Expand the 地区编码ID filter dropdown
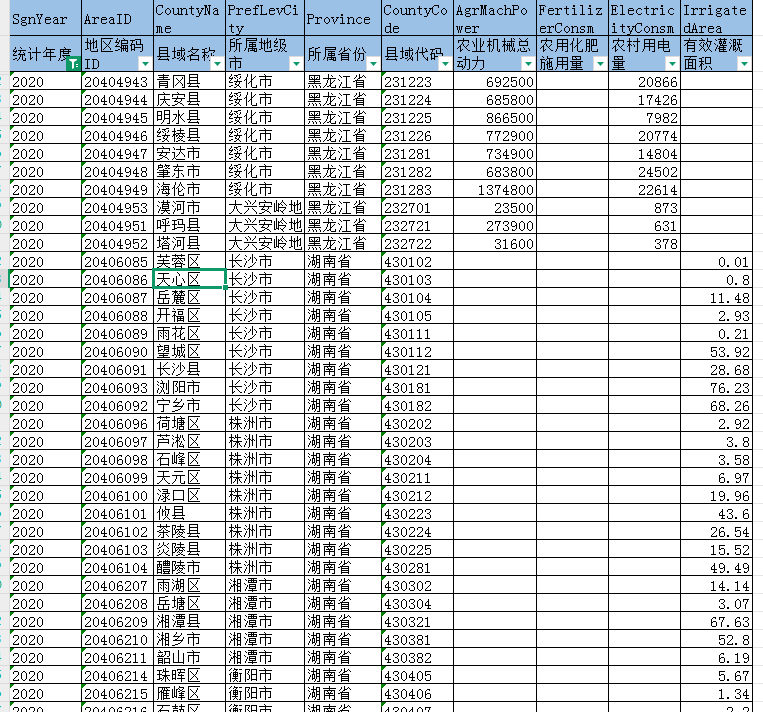This screenshot has width=763, height=712. [145, 63]
